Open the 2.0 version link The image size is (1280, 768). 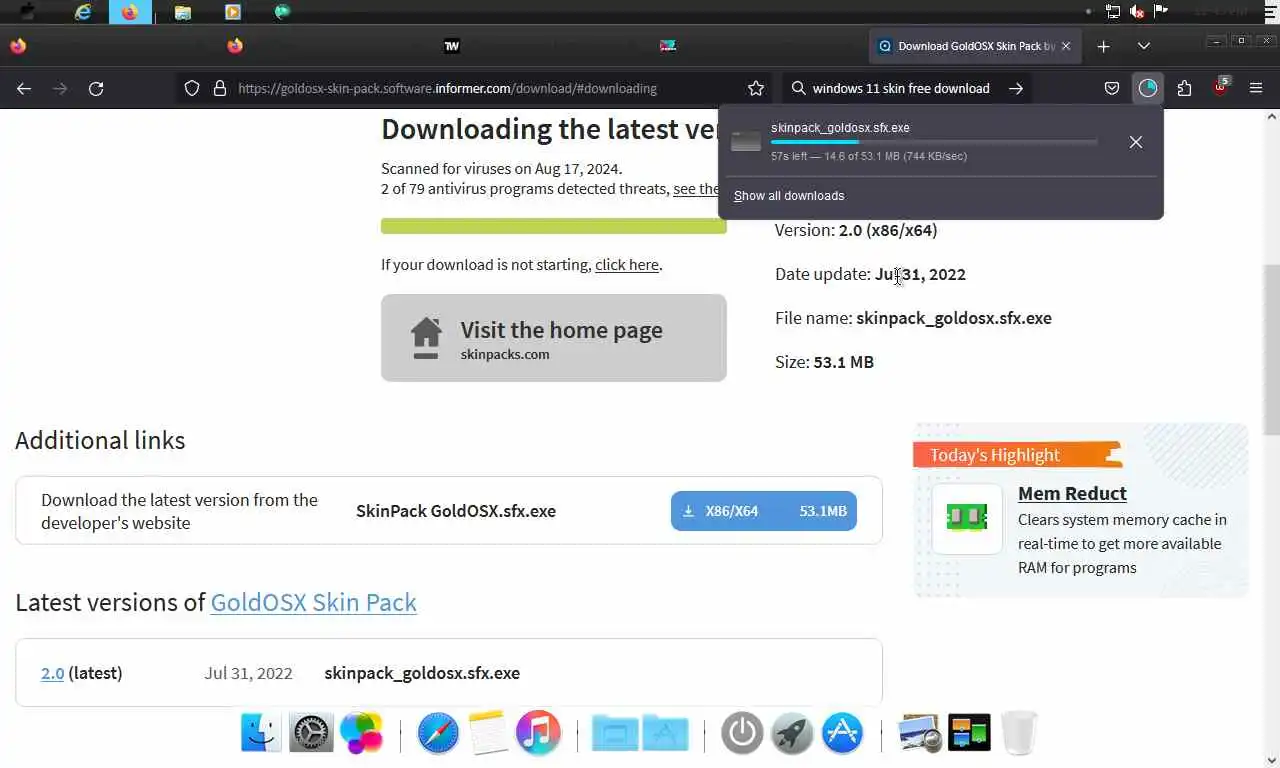(x=52, y=673)
